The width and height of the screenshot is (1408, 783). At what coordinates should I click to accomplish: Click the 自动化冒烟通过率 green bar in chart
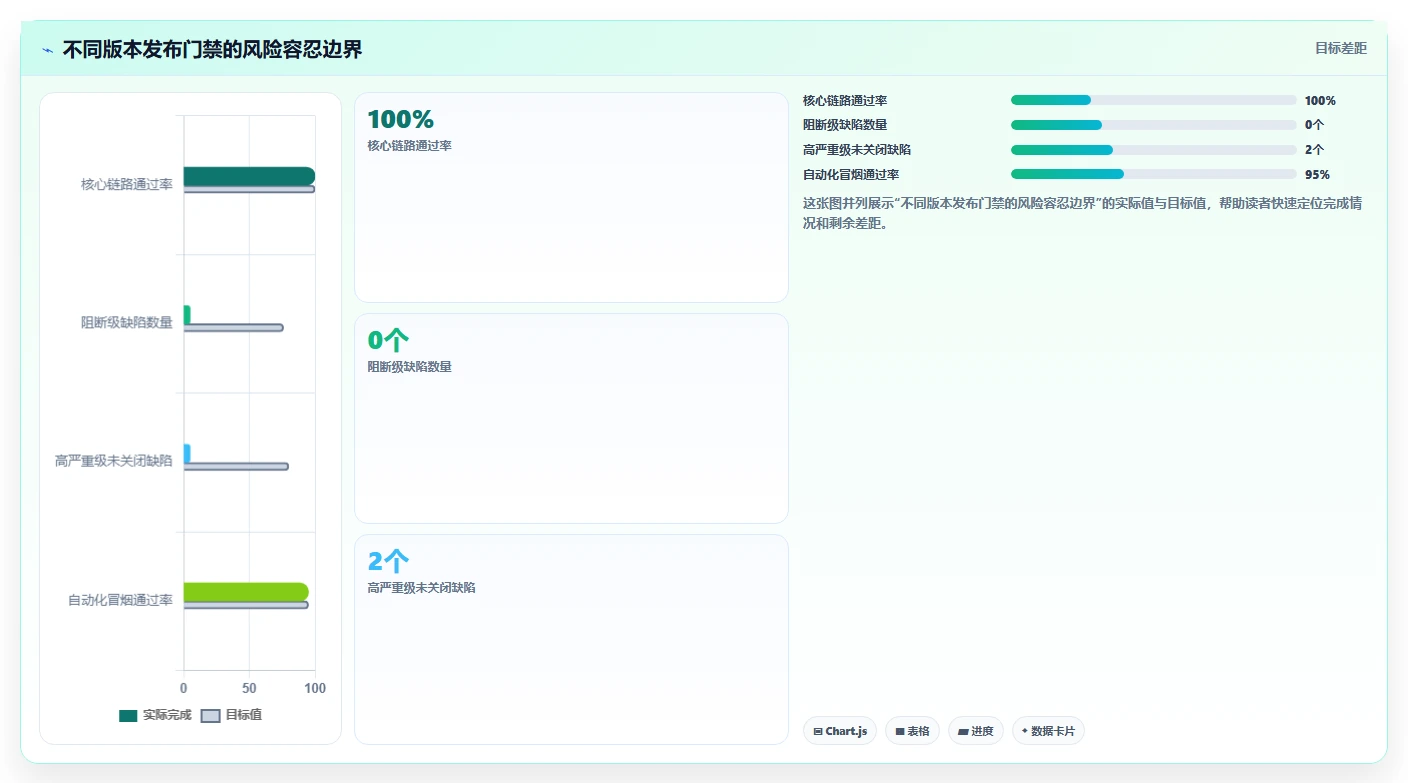click(x=246, y=592)
